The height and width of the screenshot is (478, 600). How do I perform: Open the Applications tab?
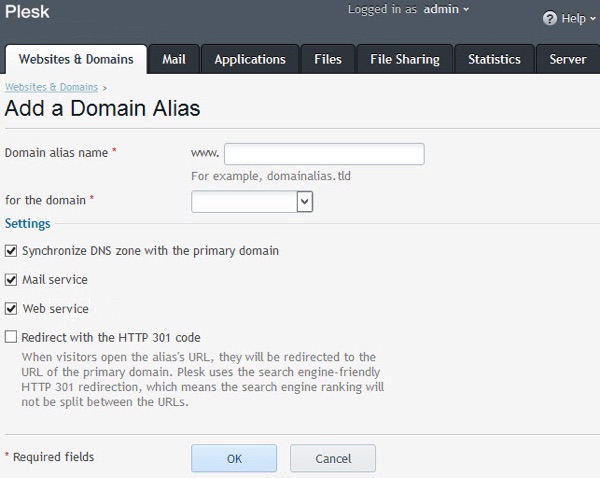point(250,59)
